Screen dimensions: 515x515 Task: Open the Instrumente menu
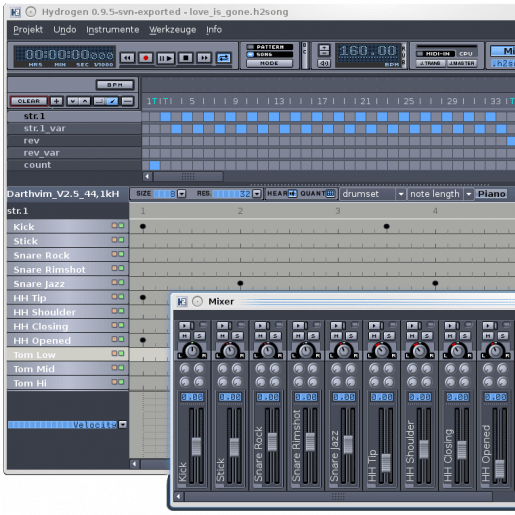click(x=113, y=30)
